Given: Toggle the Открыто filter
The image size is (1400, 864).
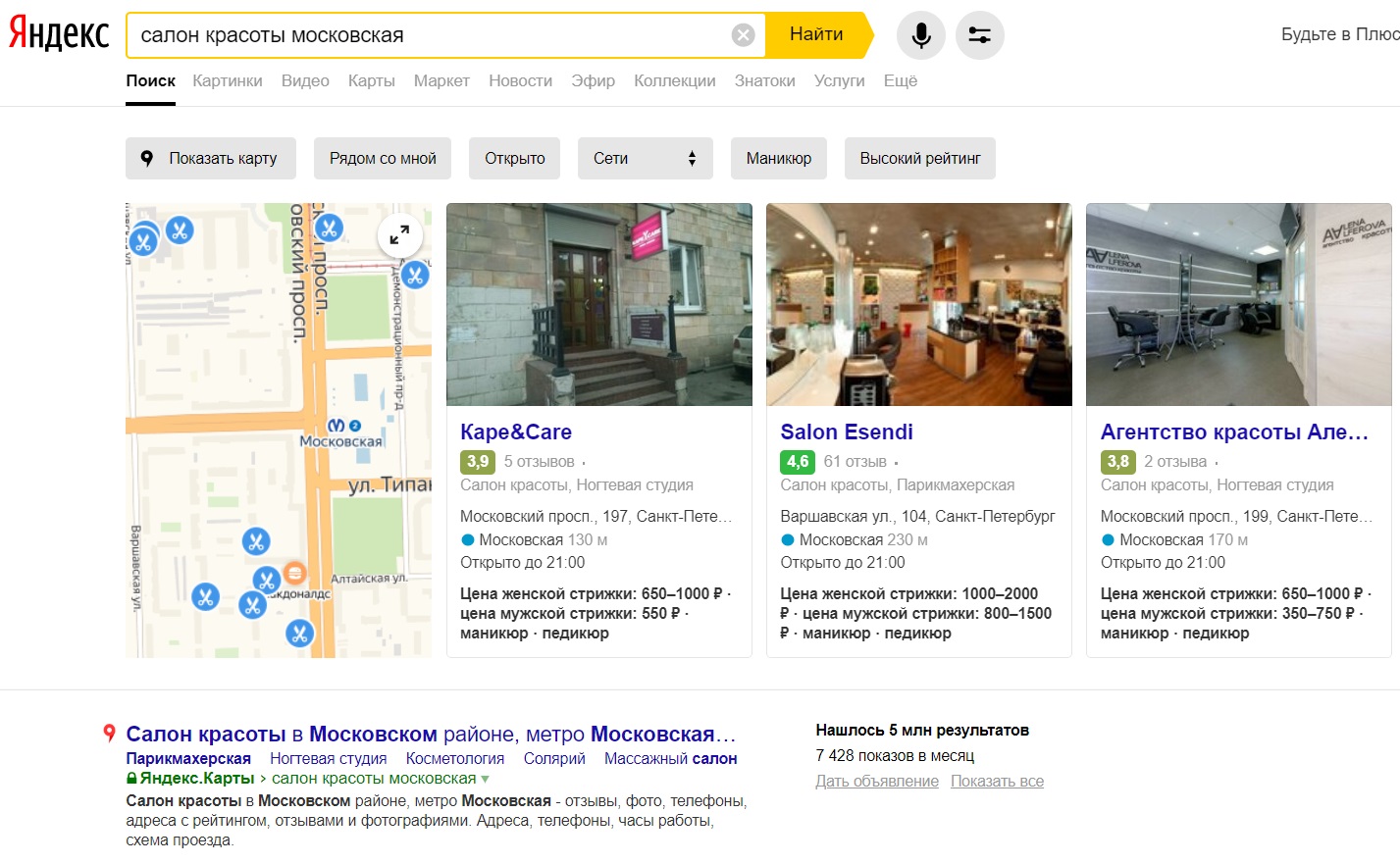Looking at the screenshot, I should click(514, 158).
